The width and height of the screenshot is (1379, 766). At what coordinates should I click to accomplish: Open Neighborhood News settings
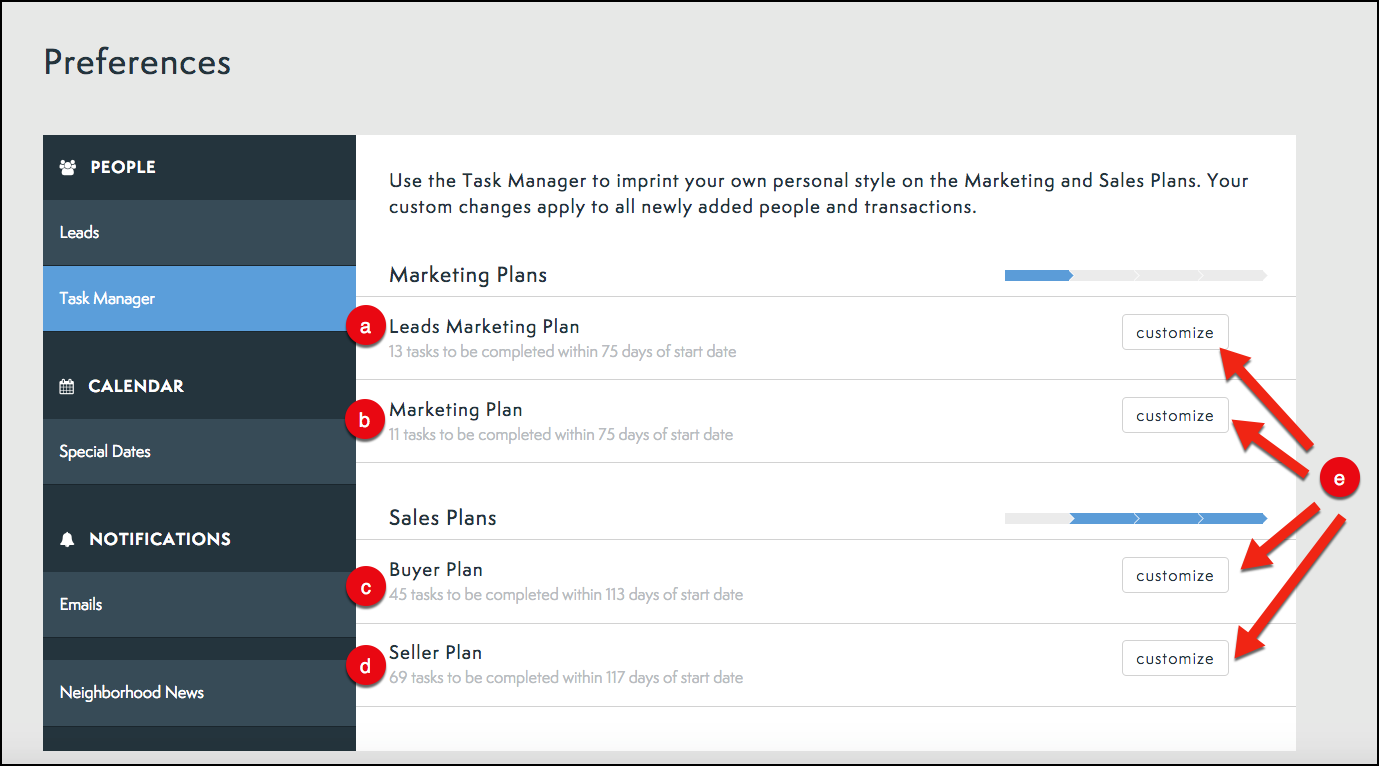pyautogui.click(x=131, y=693)
